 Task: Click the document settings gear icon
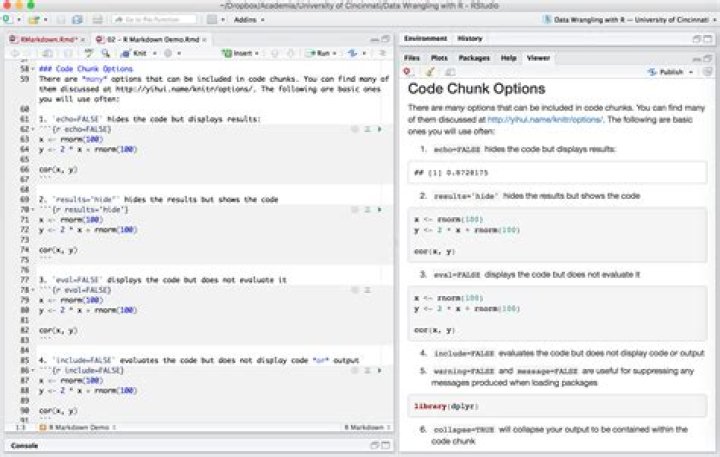coord(168,54)
